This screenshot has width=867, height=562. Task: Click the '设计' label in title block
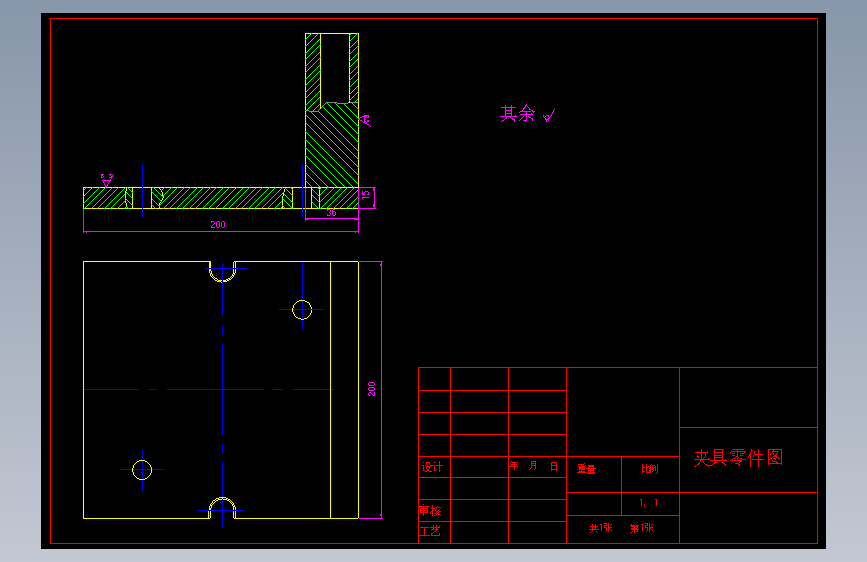(432, 467)
